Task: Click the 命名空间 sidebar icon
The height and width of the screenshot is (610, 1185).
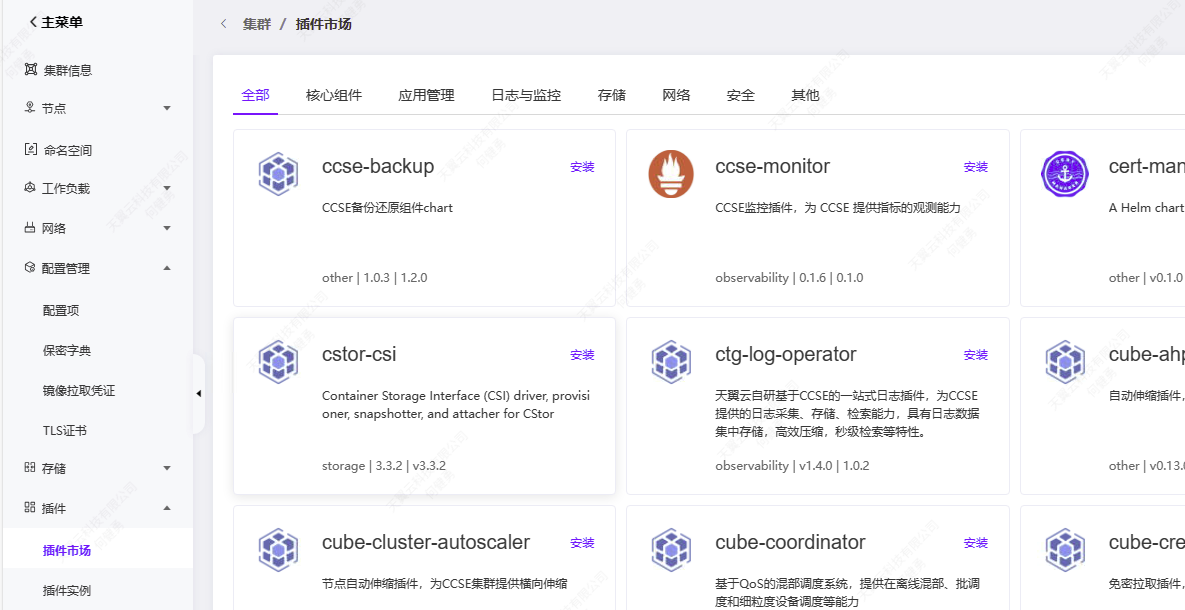Action: click(x=30, y=150)
